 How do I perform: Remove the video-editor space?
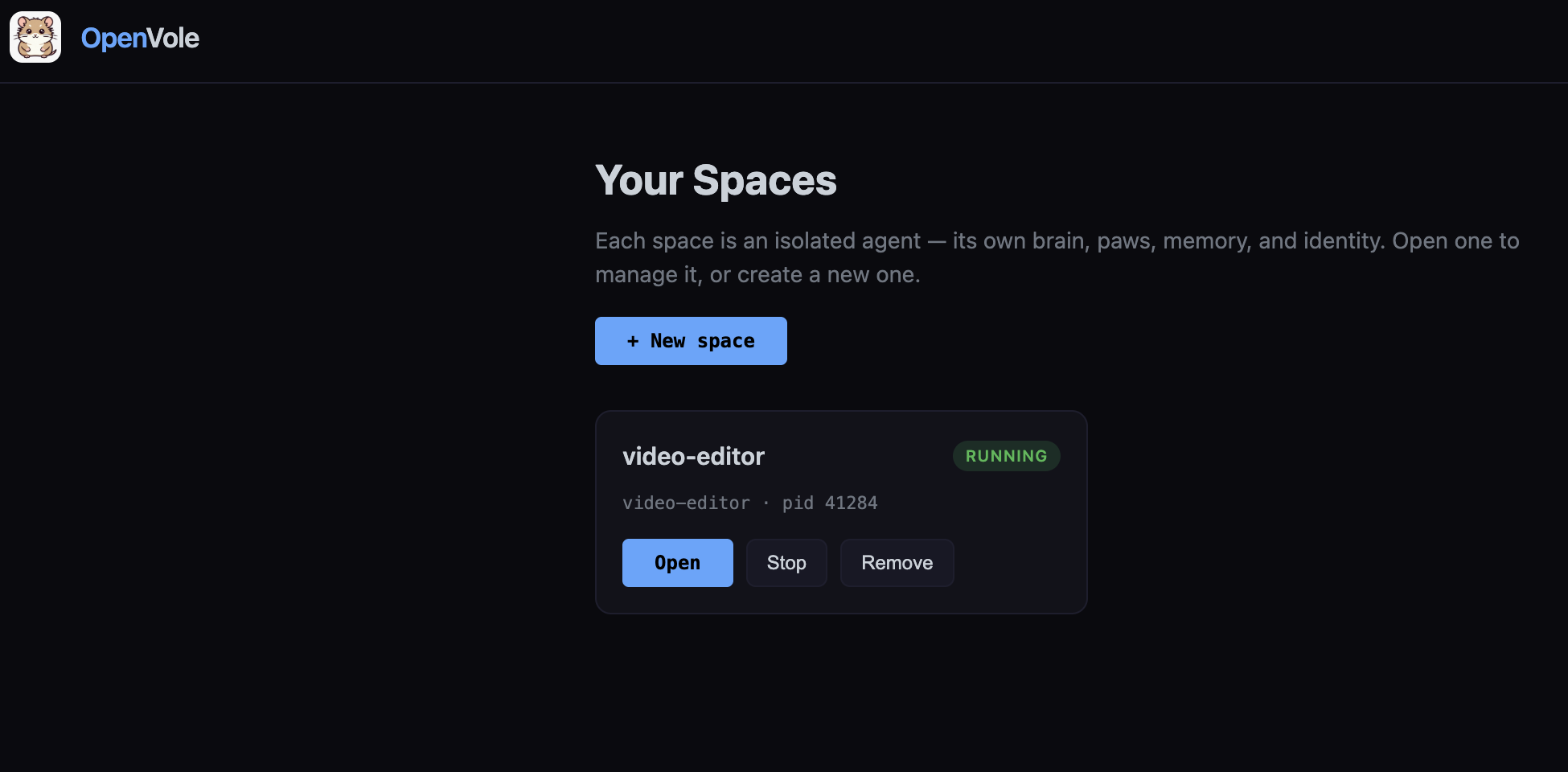coord(897,563)
